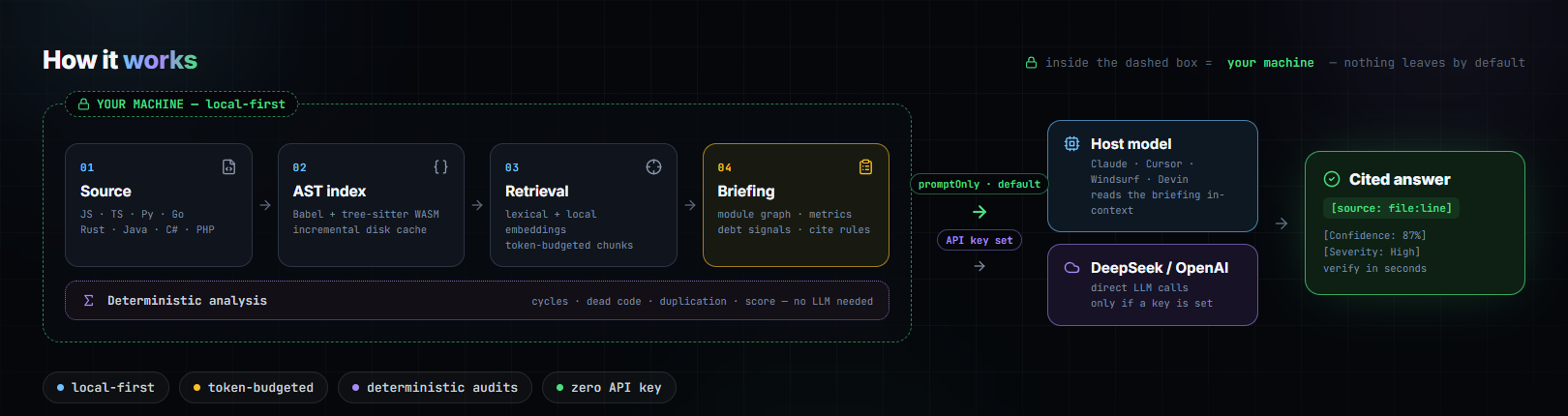Click the 'How it works' heading
This screenshot has width=1568, height=416.
(120, 60)
